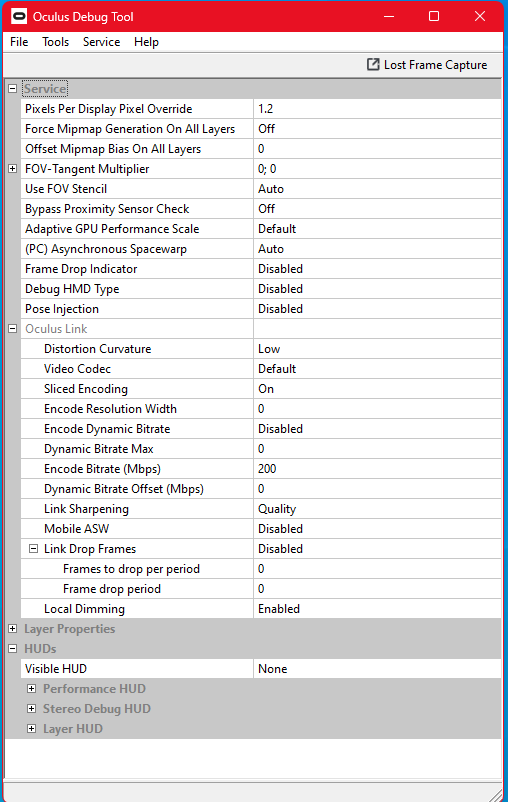The image size is (508, 802).
Task: Change Bypass Proximity Sensor Check value
Action: click(x=377, y=209)
